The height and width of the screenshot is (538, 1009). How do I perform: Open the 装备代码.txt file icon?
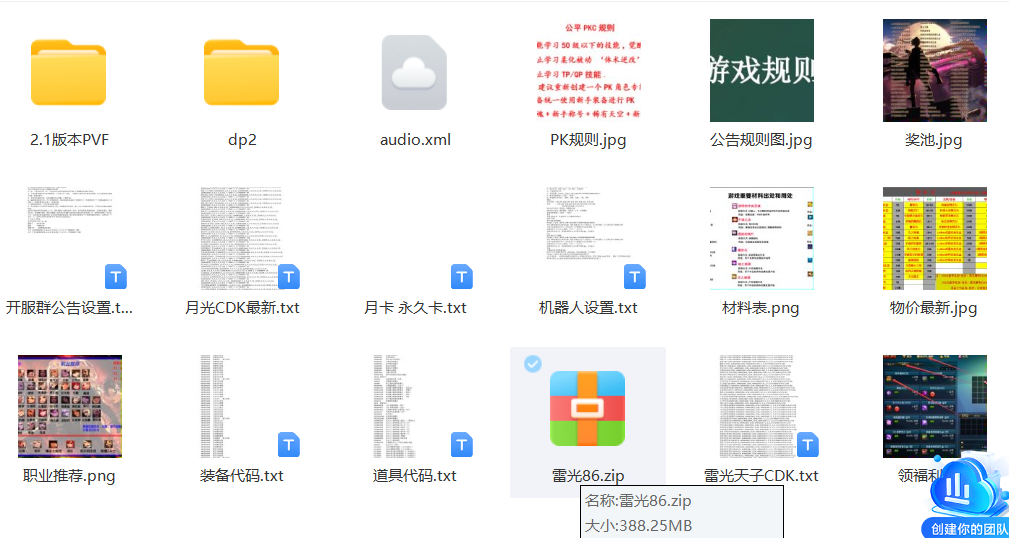click(242, 406)
